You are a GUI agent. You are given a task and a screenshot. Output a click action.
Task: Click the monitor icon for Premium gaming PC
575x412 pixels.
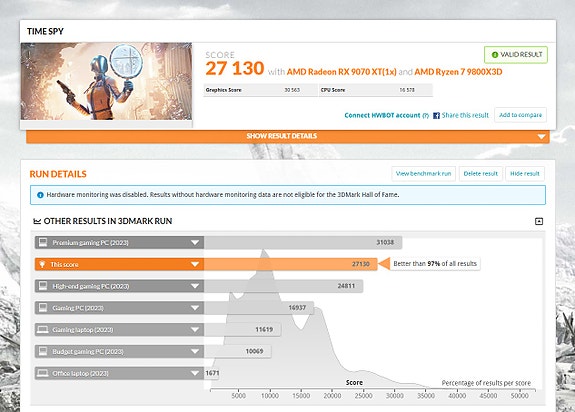43,242
